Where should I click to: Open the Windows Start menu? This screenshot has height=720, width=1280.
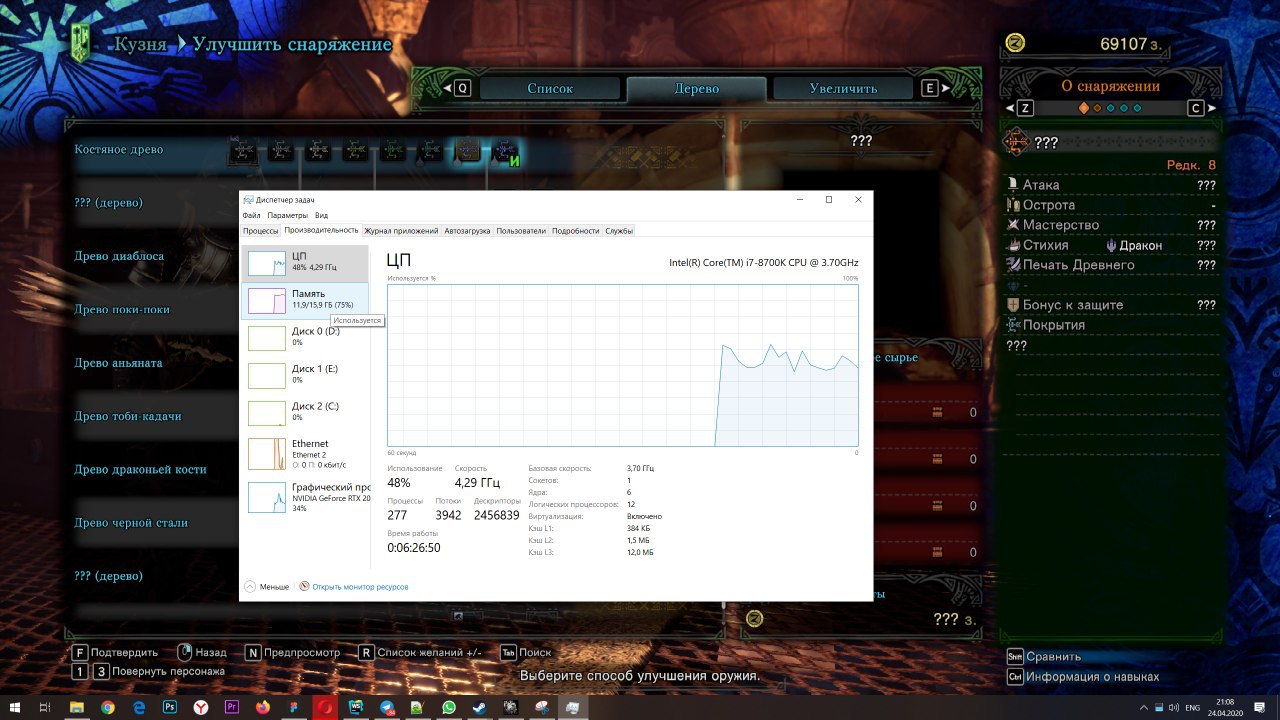(x=15, y=707)
